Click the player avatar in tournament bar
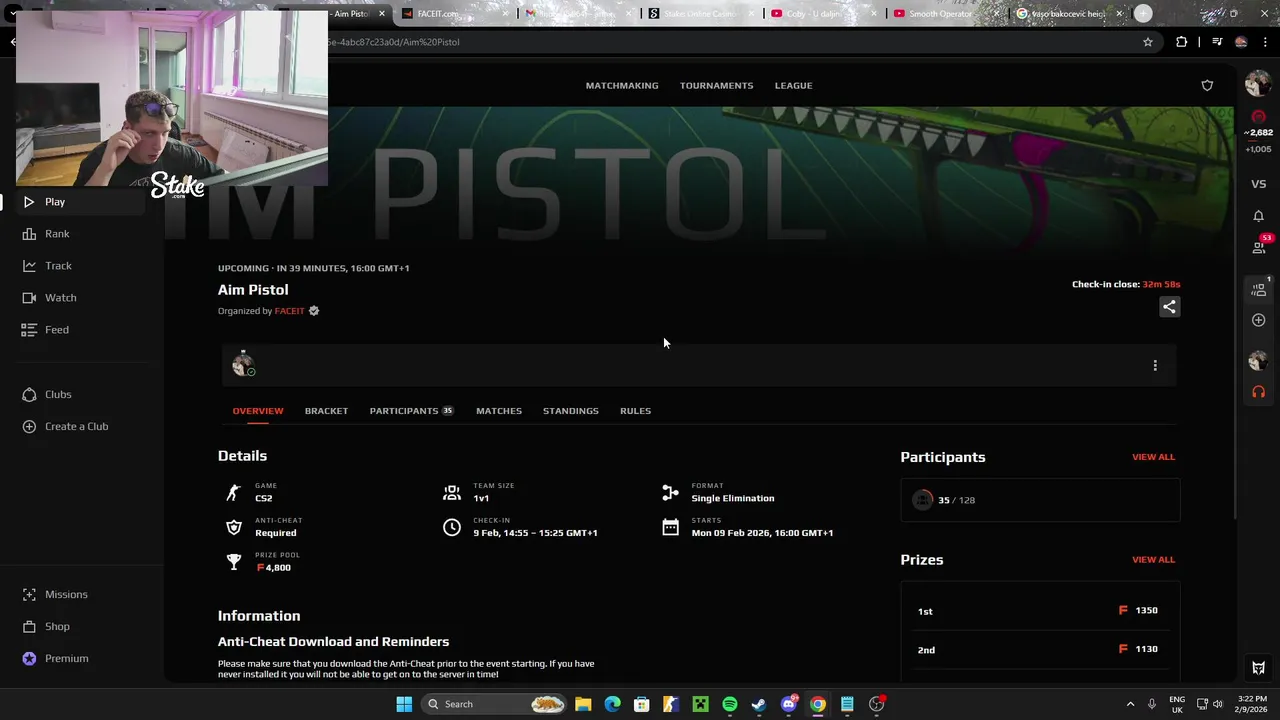The image size is (1280, 720). click(x=243, y=365)
